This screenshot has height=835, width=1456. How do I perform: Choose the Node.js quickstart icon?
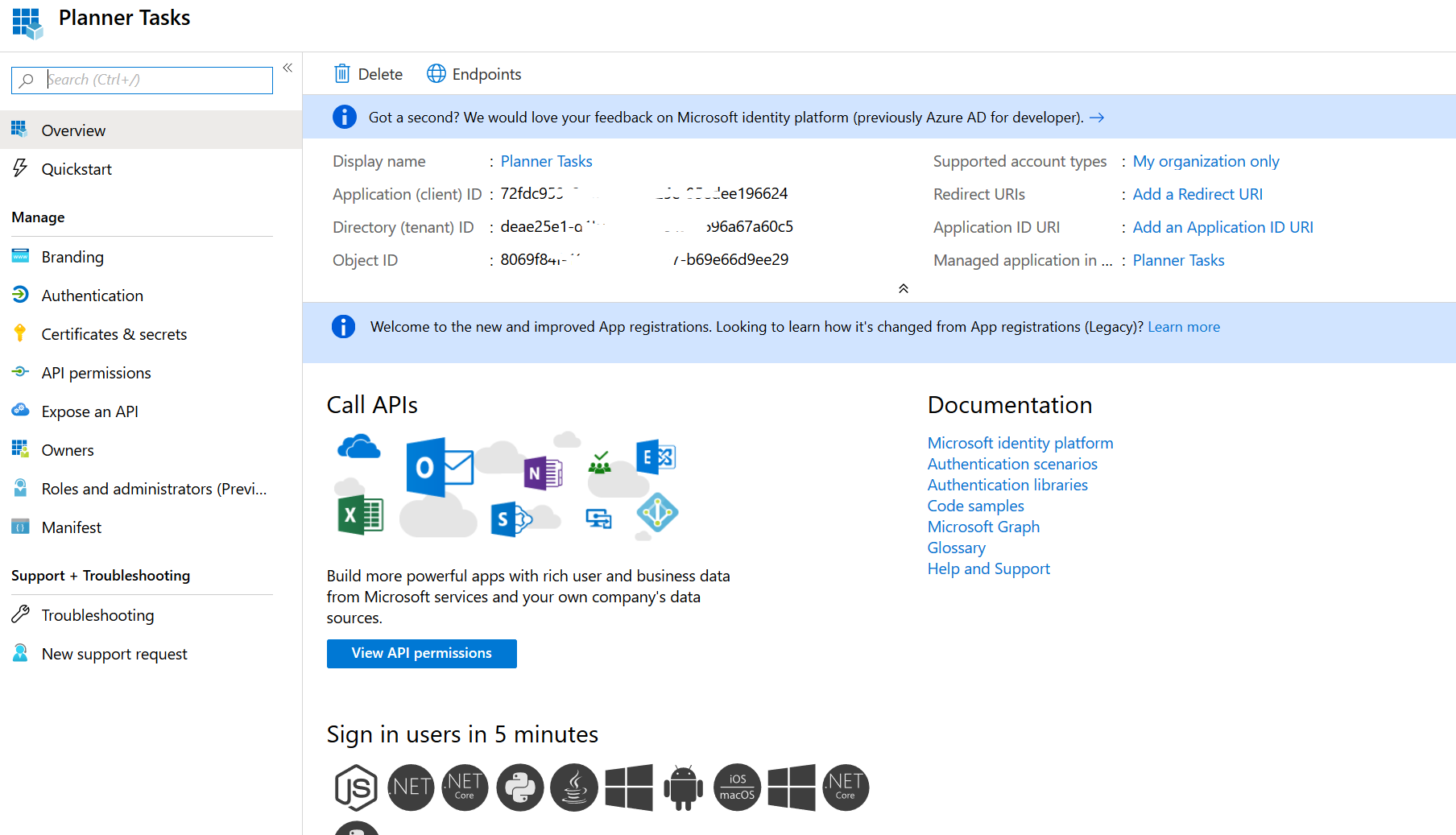pyautogui.click(x=355, y=787)
